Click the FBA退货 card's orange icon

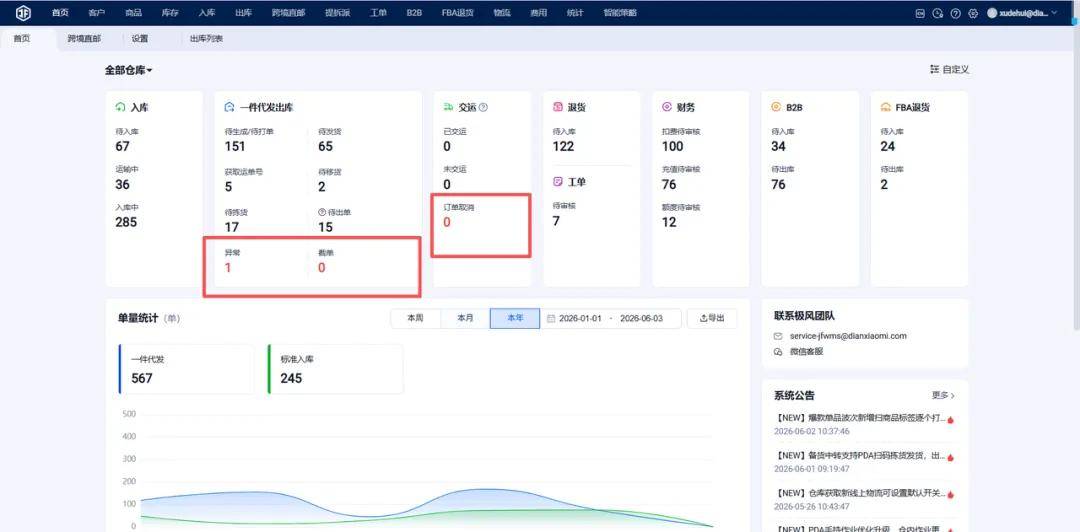pyautogui.click(x=886, y=108)
